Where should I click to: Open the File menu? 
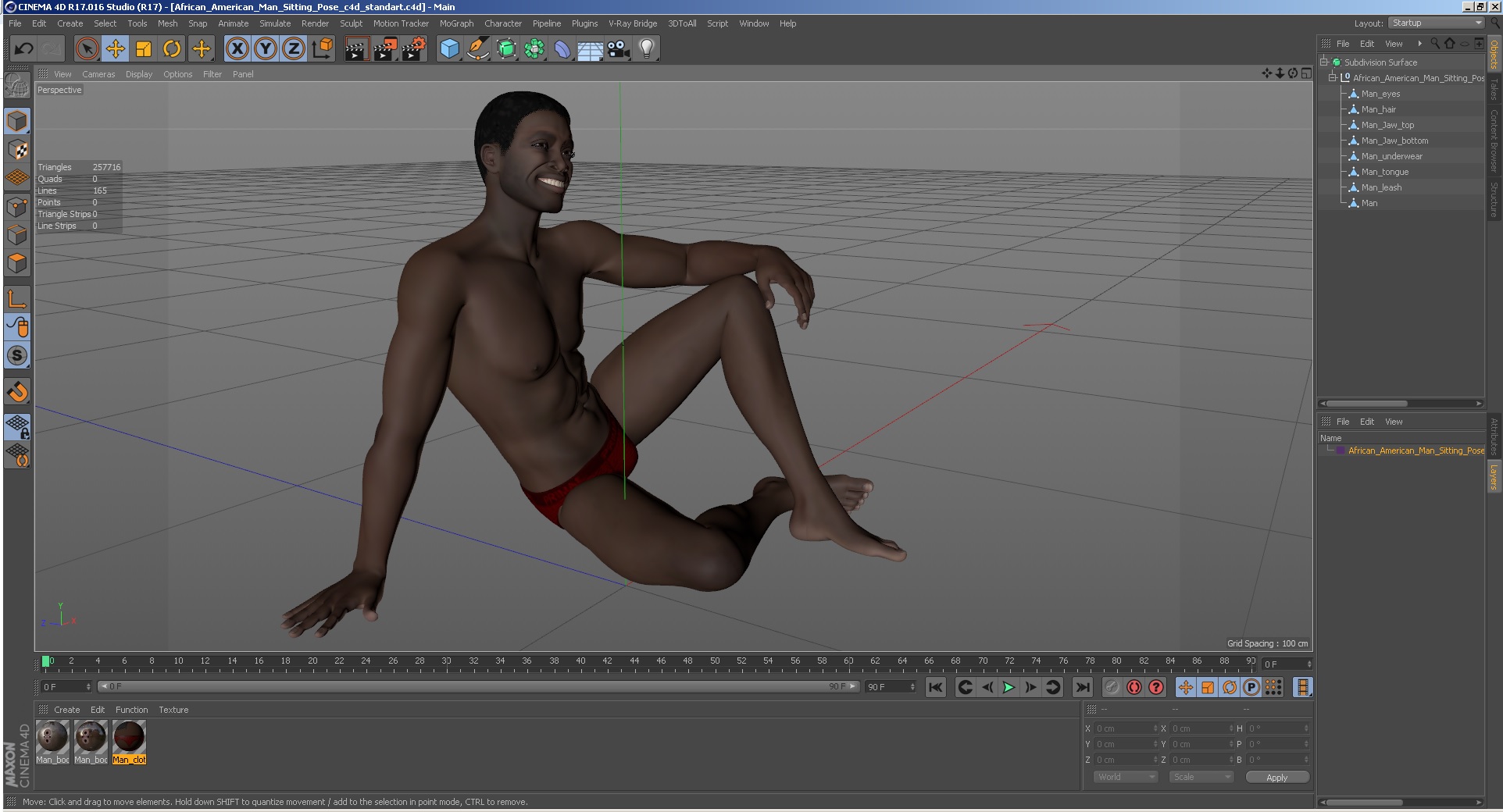15,23
